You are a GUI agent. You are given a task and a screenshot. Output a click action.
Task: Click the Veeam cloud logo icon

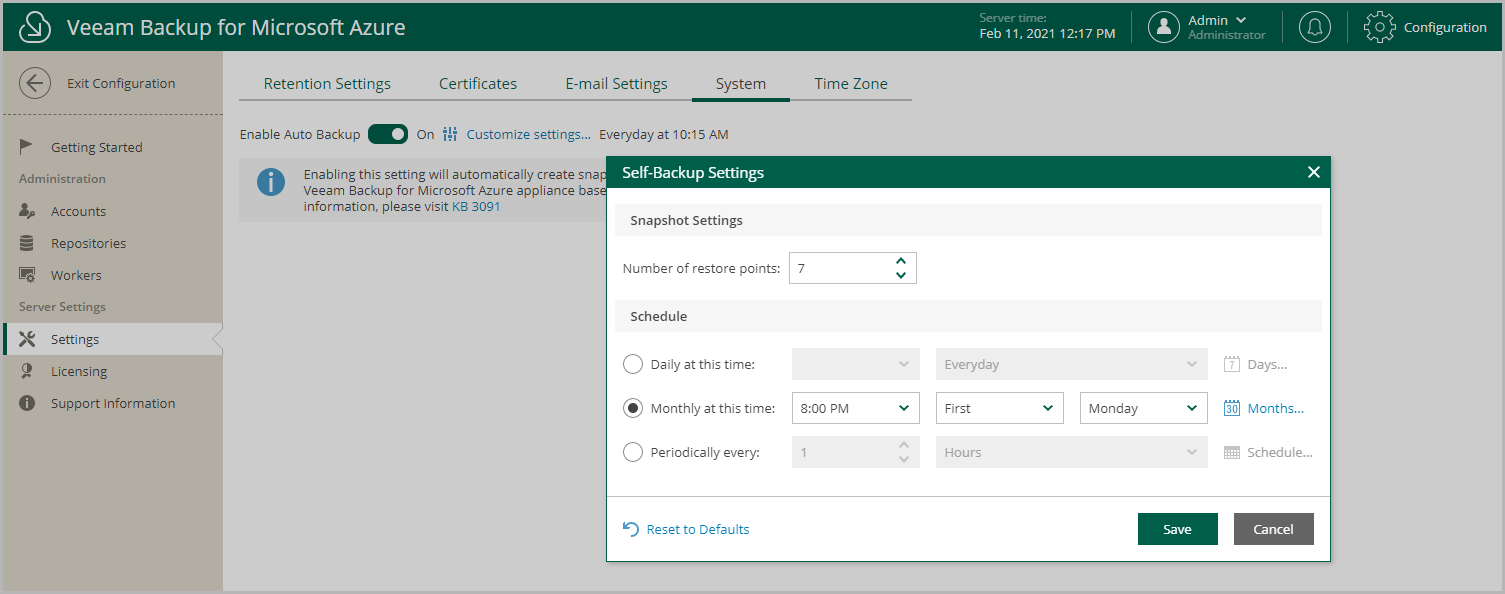coord(36,28)
